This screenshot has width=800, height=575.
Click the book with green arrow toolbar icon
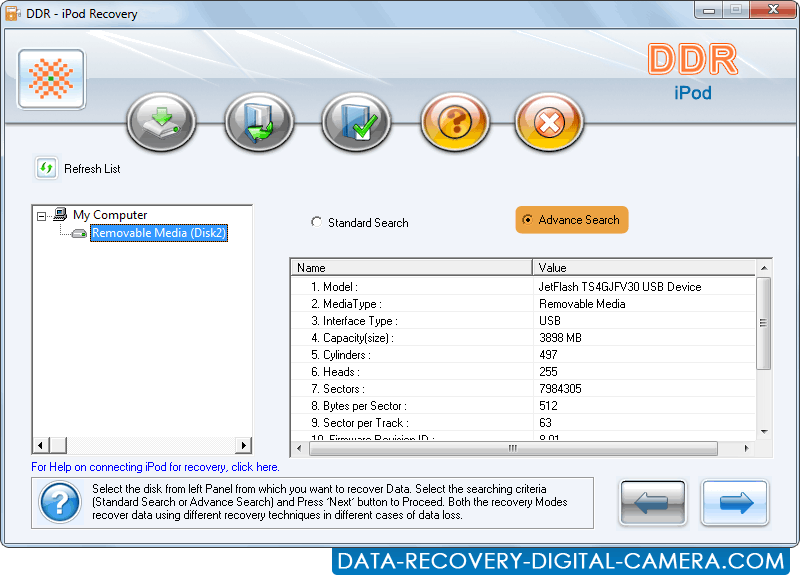click(x=259, y=122)
